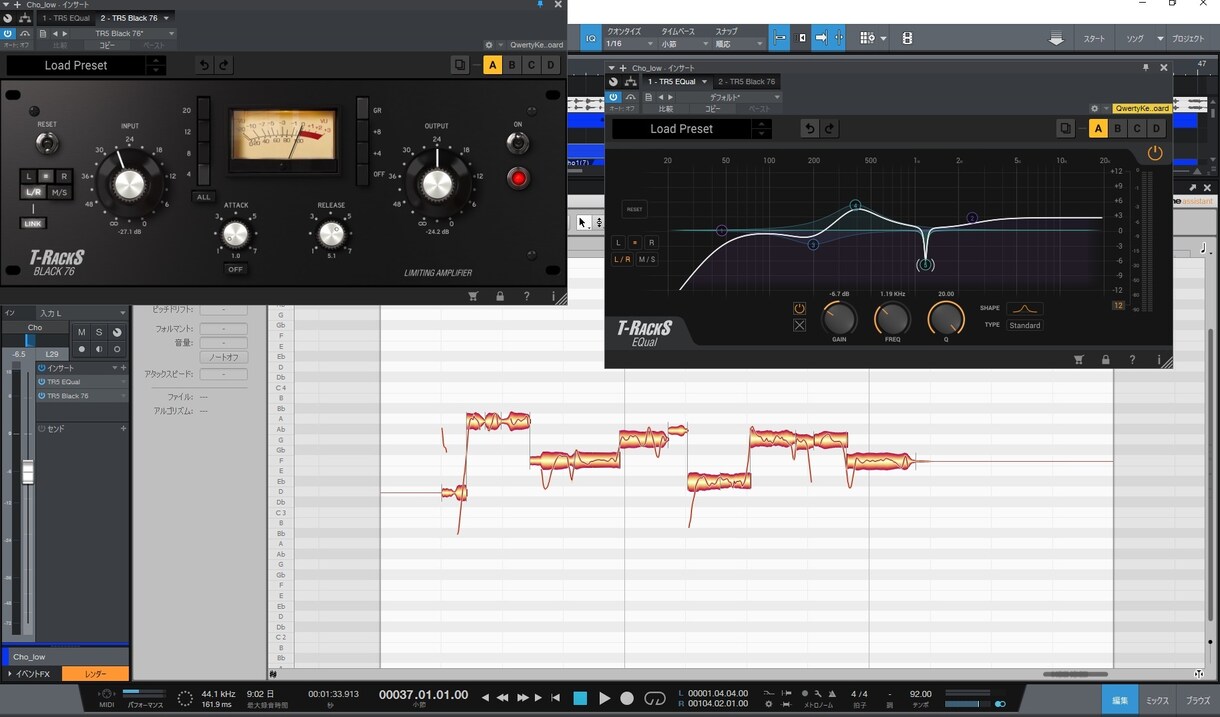The width and height of the screenshot is (1220, 717).
Task: Copy A/B preset slot in Black 76
Action: (x=460, y=66)
